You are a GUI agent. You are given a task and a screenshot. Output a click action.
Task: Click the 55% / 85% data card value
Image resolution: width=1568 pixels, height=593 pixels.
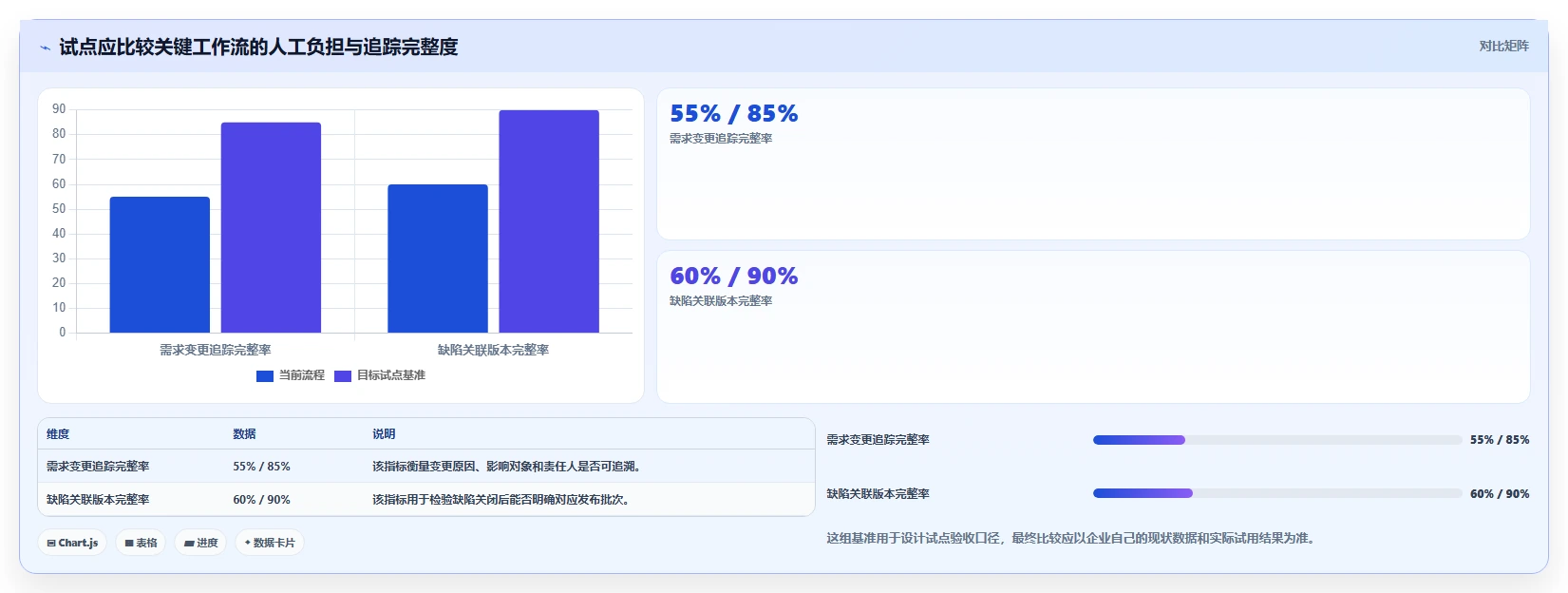tap(733, 114)
